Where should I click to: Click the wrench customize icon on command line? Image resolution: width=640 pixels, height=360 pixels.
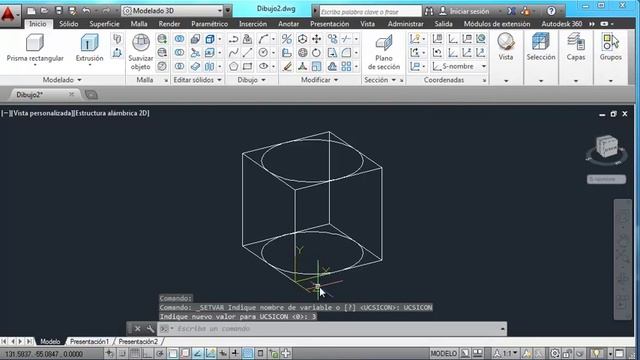tap(150, 329)
